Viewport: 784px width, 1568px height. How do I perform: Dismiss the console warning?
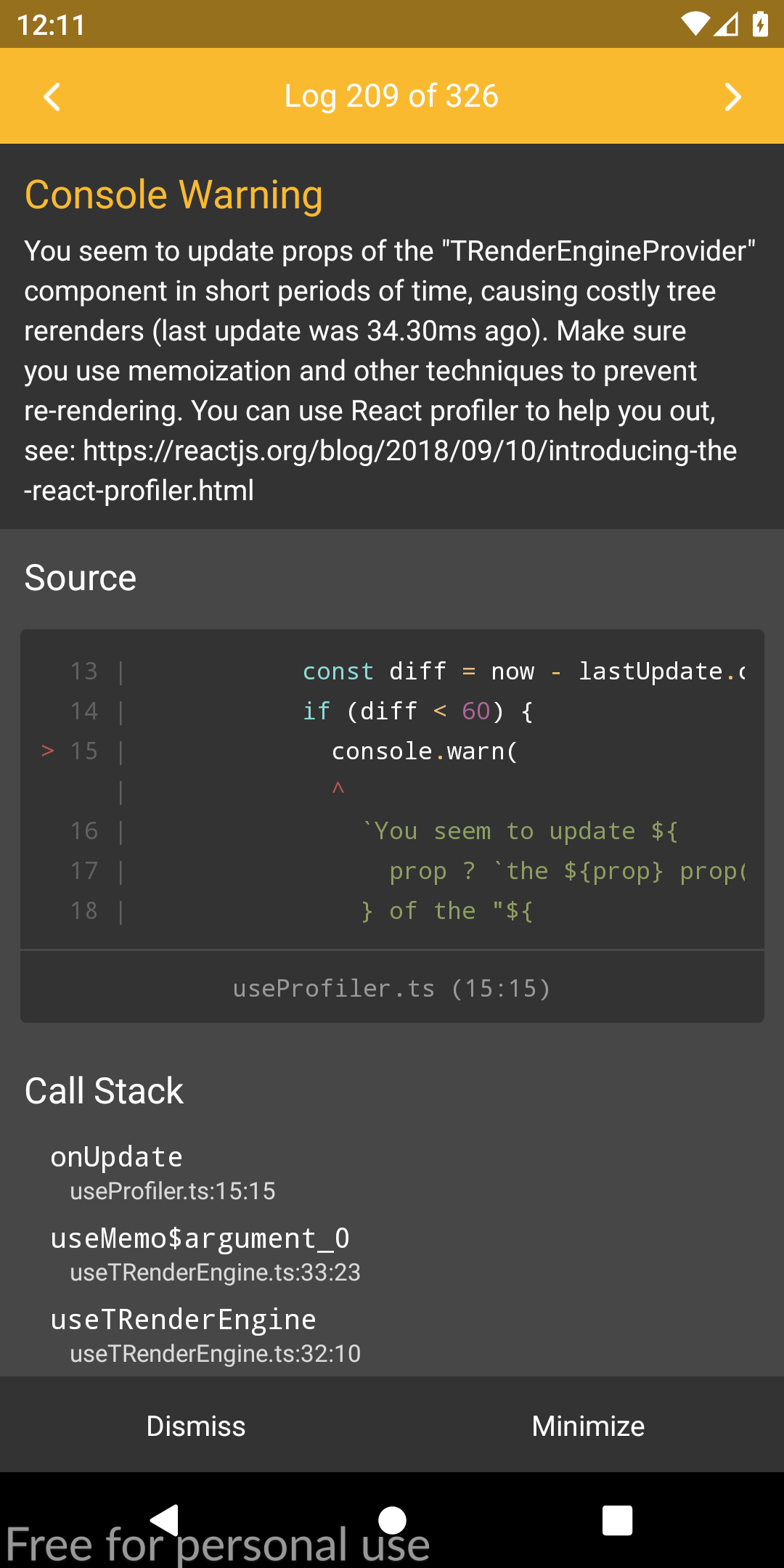tap(196, 1426)
